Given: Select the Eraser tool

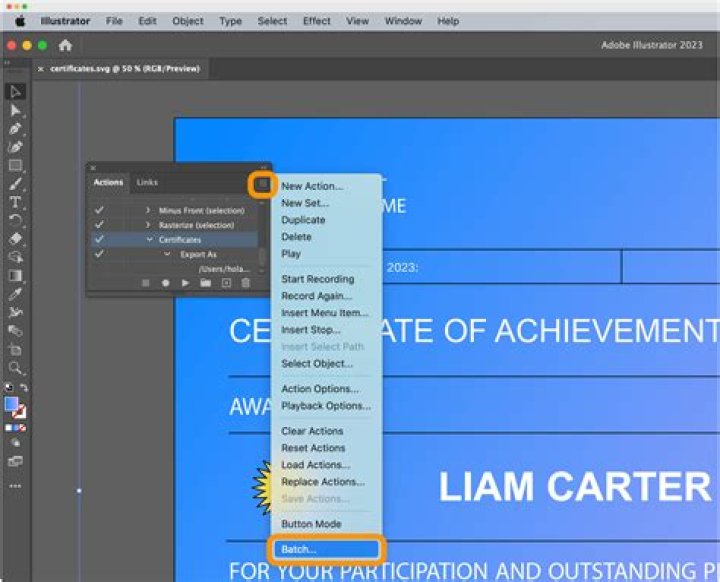Looking at the screenshot, I should (15, 239).
